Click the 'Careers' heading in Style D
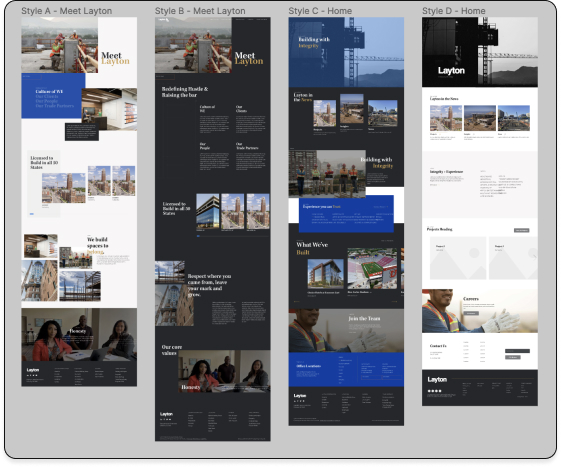 point(471,298)
